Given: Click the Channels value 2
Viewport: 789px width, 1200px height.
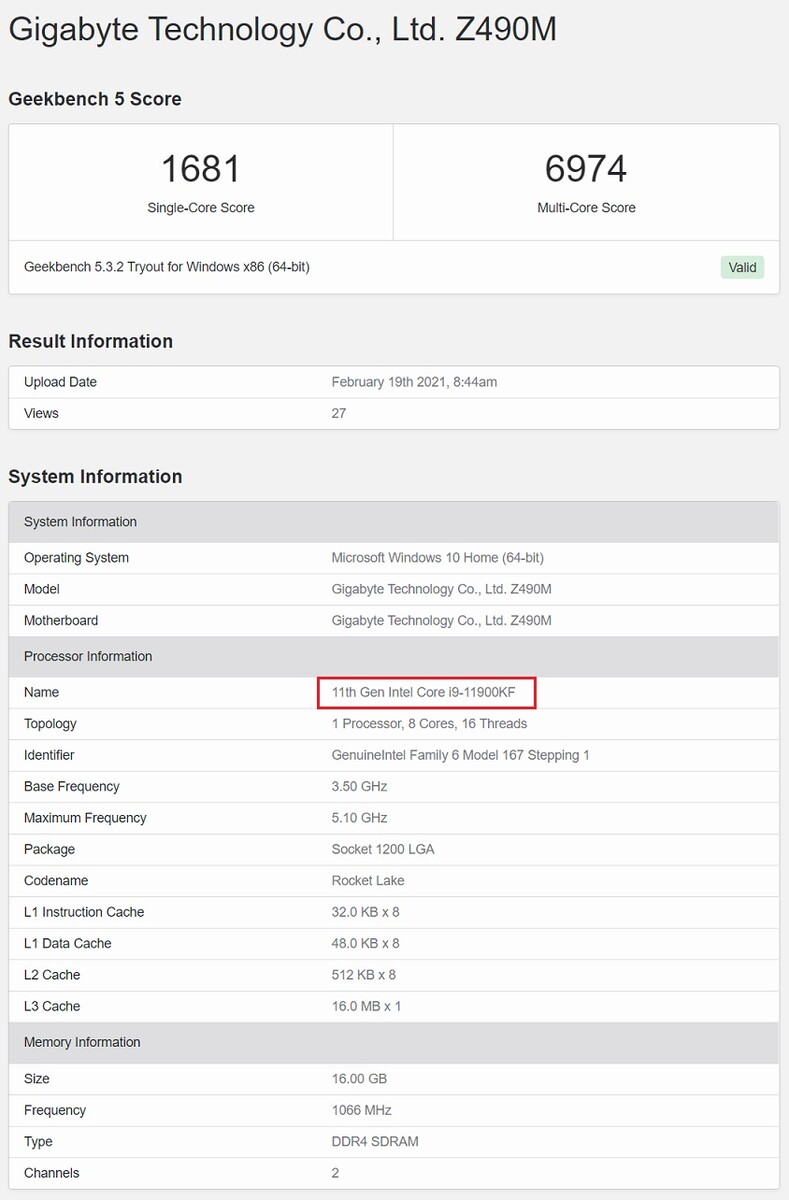Looking at the screenshot, I should coord(336,1173).
